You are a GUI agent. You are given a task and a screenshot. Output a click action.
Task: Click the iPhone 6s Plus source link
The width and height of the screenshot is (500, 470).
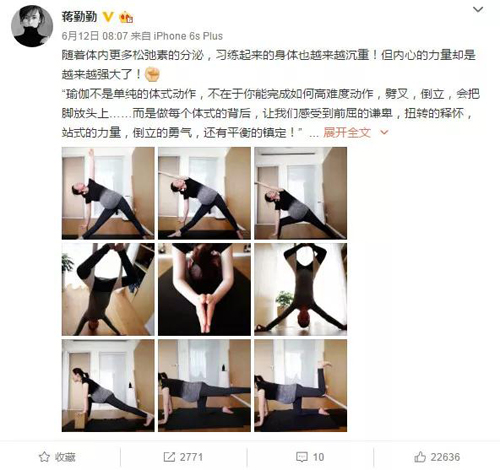[188, 36]
